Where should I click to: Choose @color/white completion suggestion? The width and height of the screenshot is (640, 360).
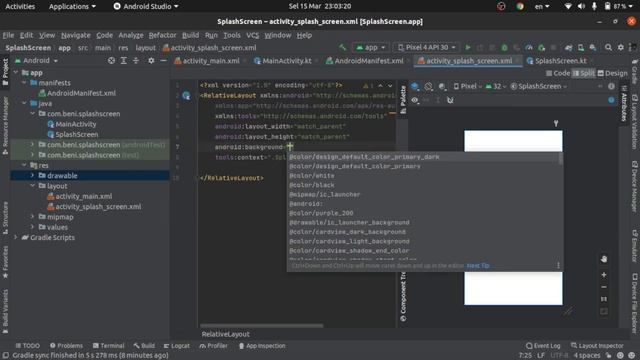[423, 176]
